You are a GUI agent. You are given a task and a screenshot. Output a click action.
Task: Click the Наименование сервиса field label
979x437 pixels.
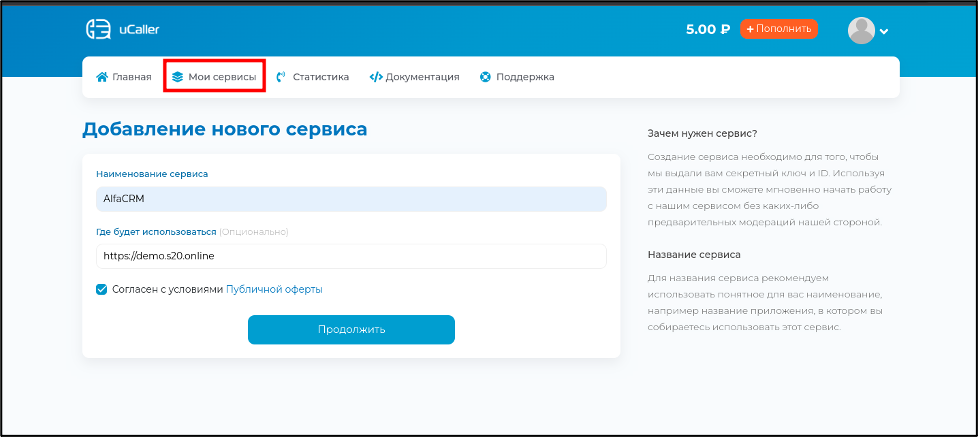(x=152, y=174)
